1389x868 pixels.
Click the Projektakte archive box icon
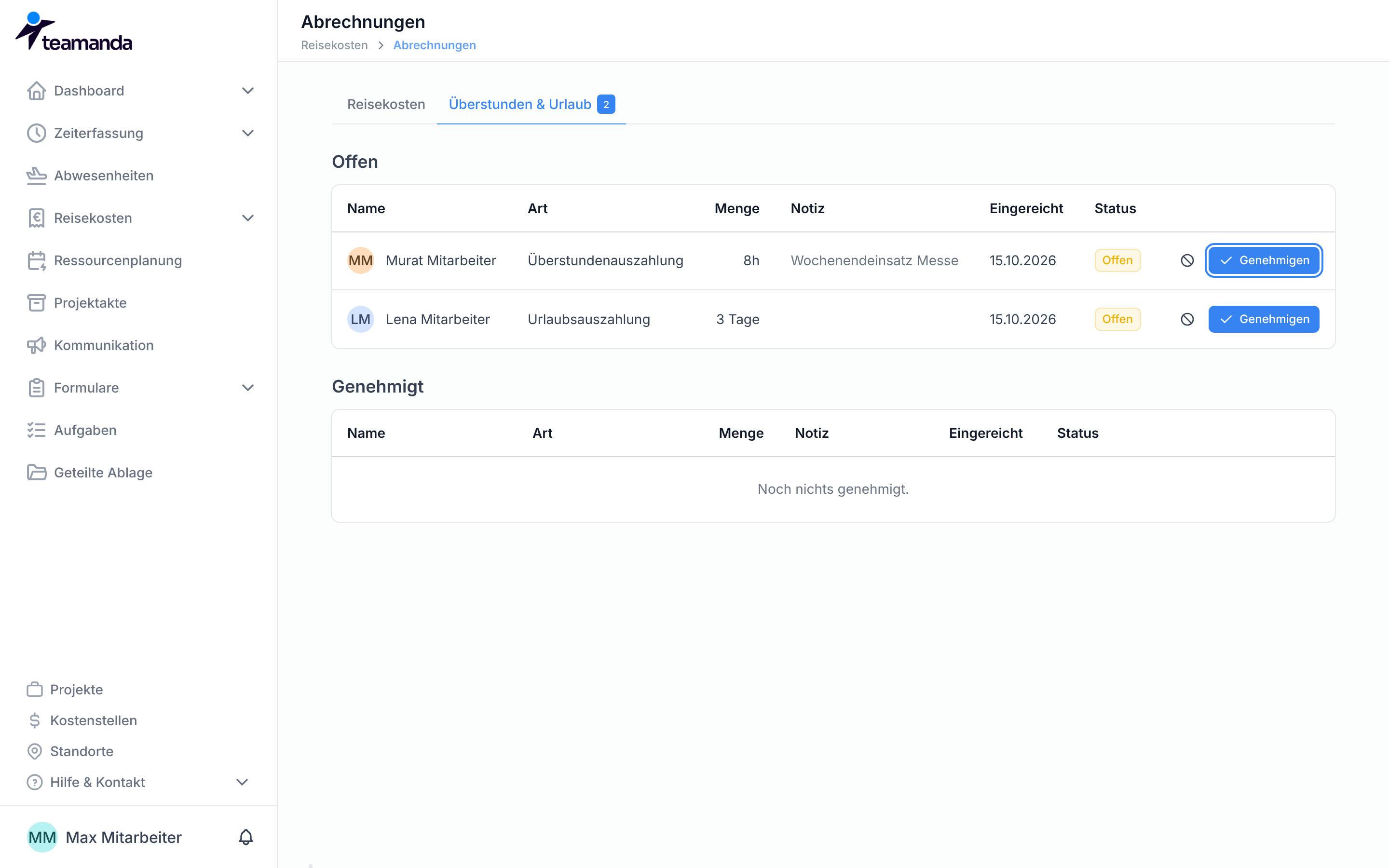(x=36, y=303)
